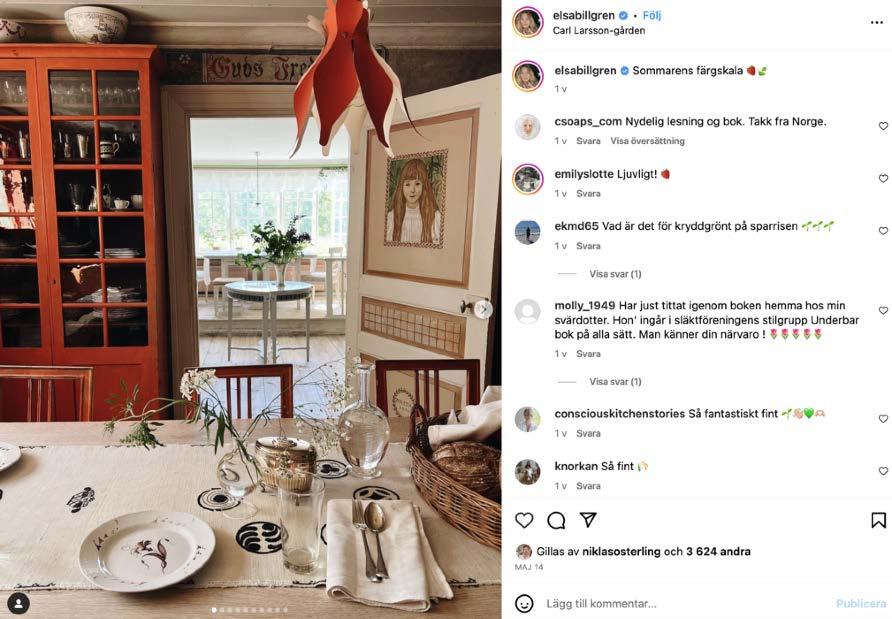Like the knorkan comment

[883, 471]
